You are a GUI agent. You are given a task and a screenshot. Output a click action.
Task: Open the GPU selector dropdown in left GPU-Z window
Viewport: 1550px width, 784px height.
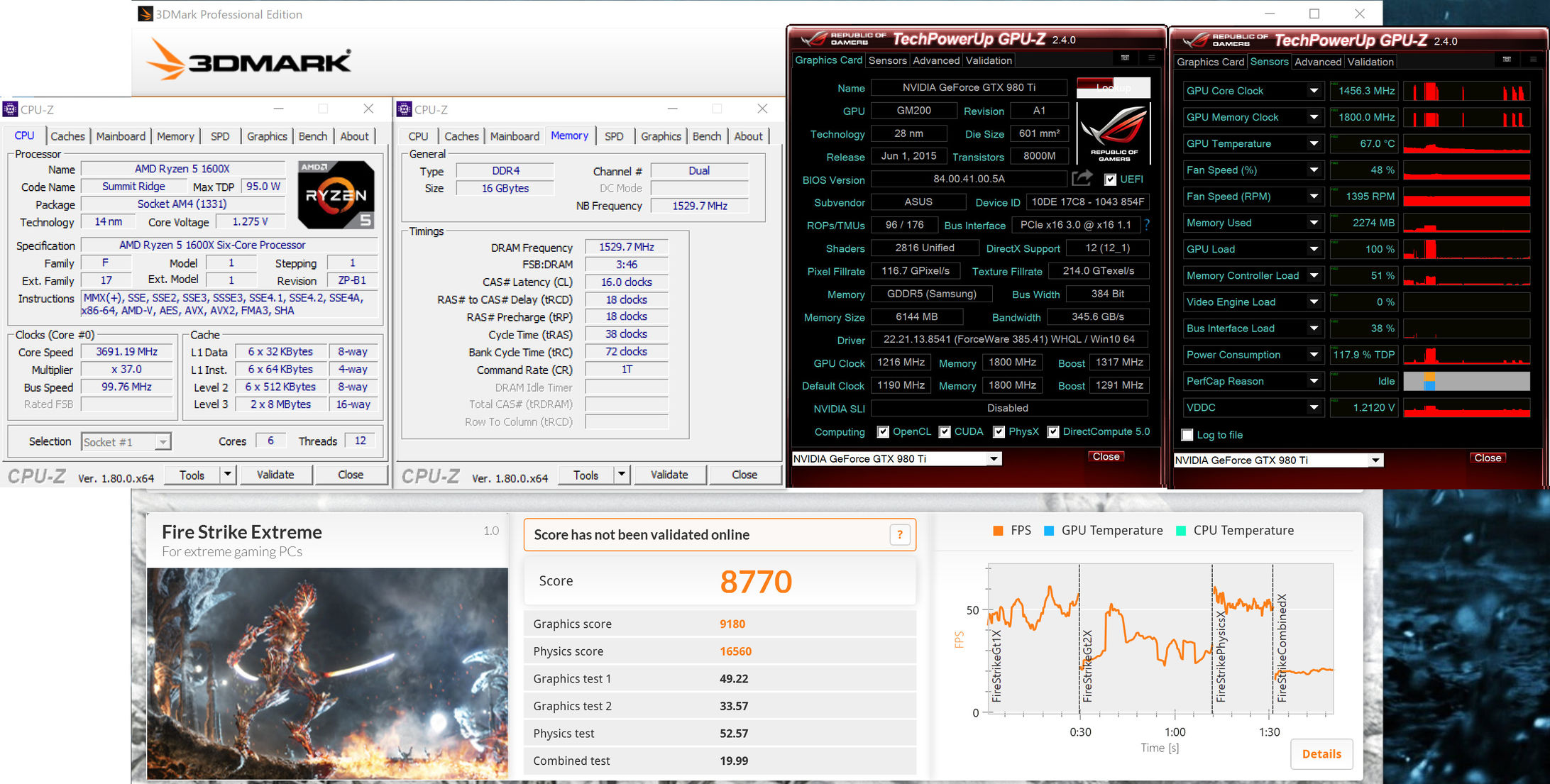point(994,459)
